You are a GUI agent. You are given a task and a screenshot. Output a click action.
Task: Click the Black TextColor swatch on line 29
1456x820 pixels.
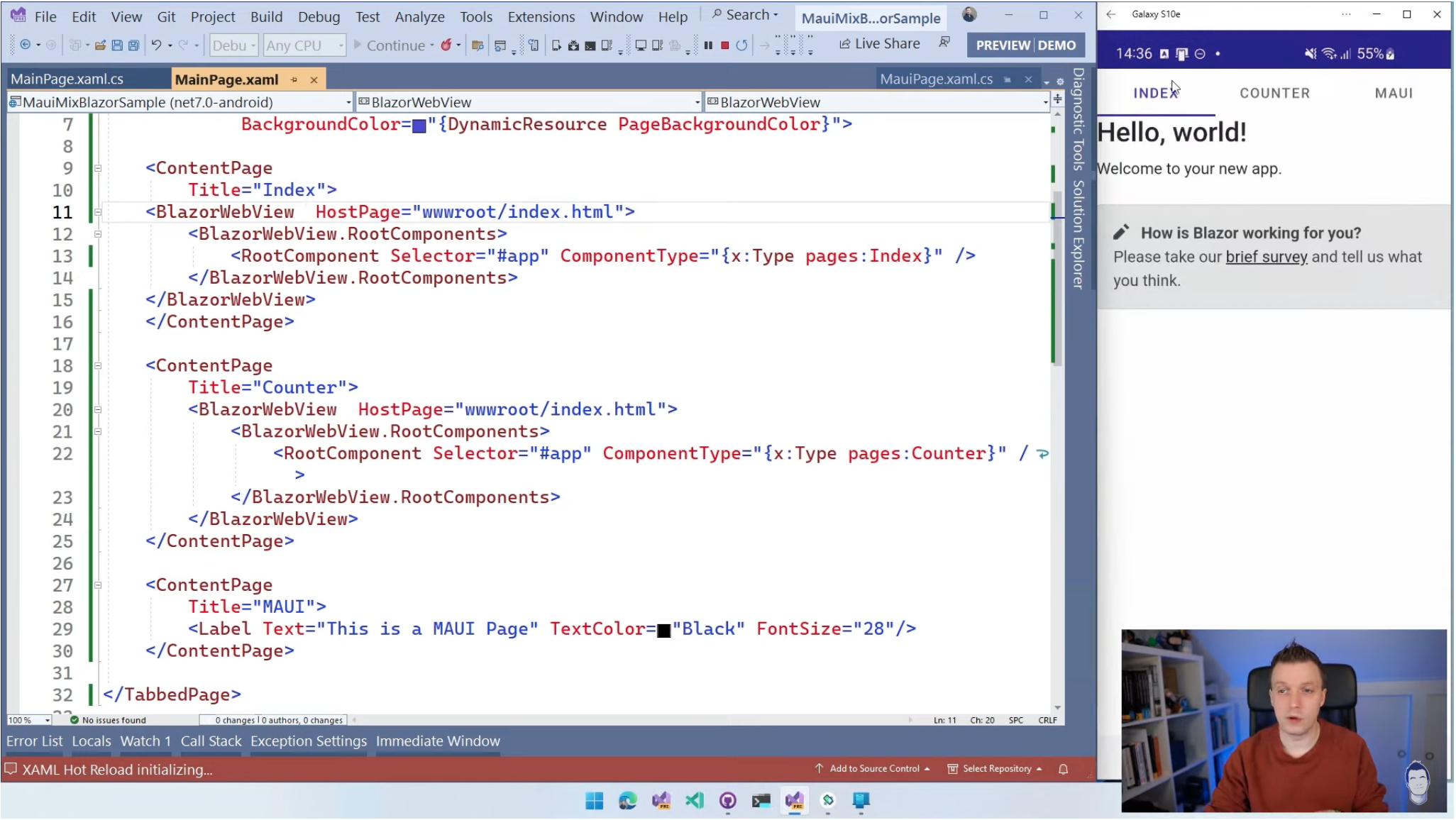663,631
